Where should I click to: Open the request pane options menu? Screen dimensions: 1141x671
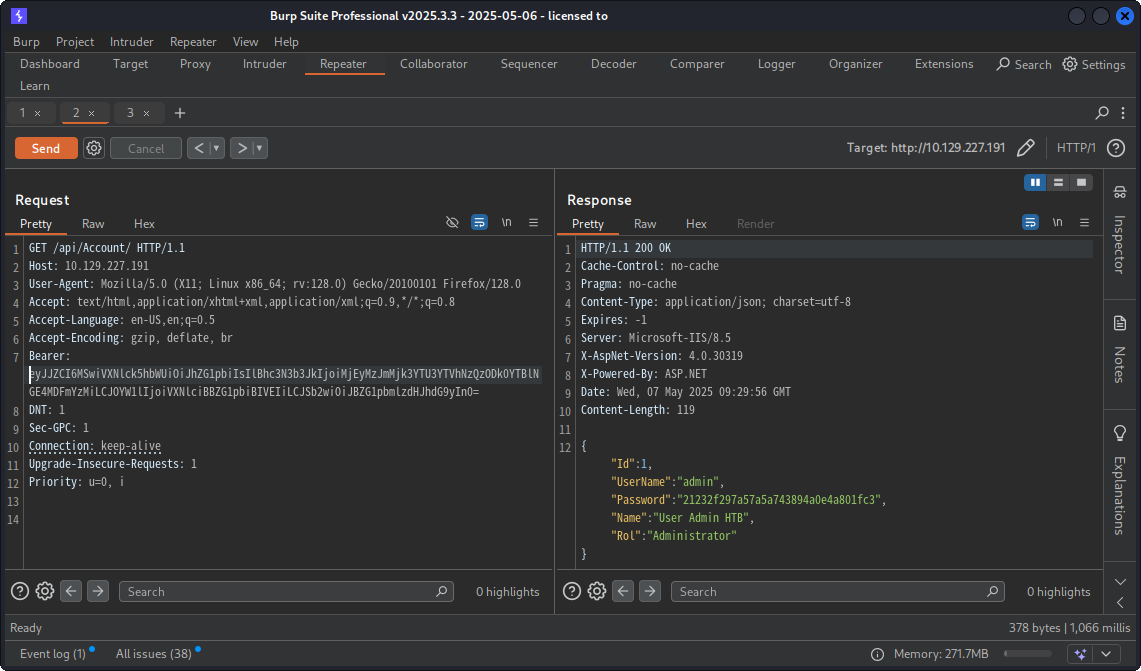point(534,223)
